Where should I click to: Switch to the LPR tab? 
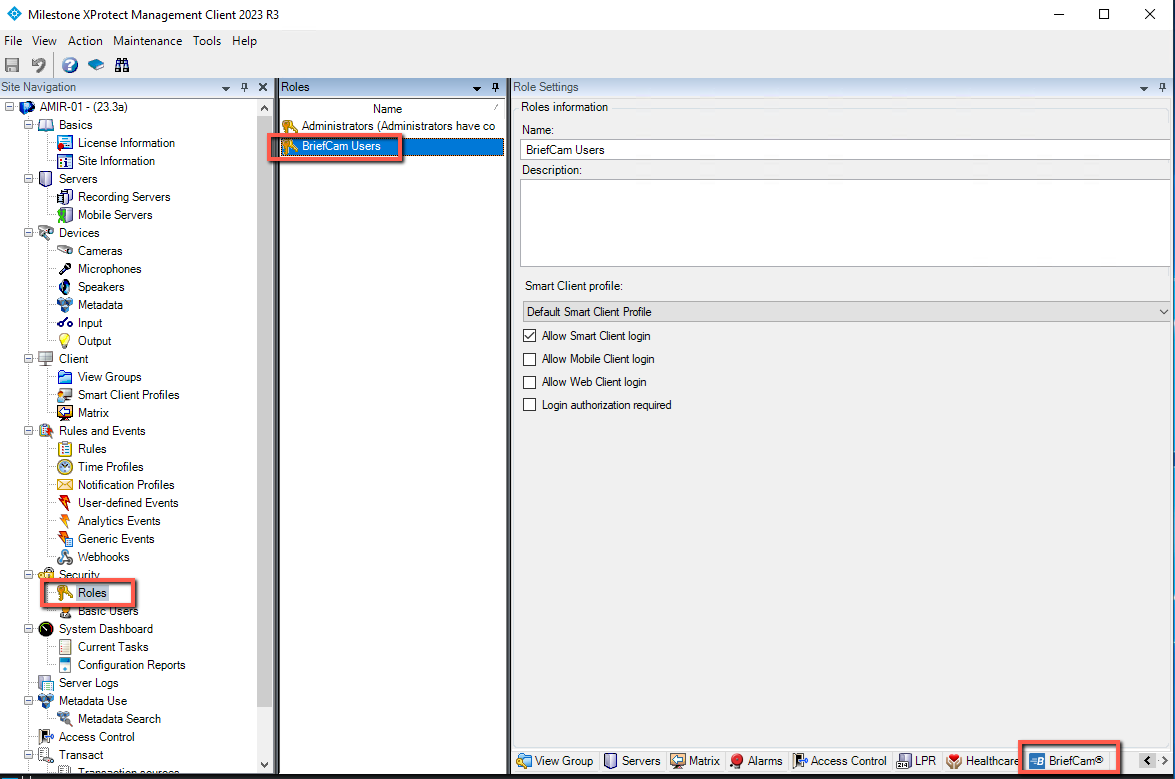coord(916,761)
